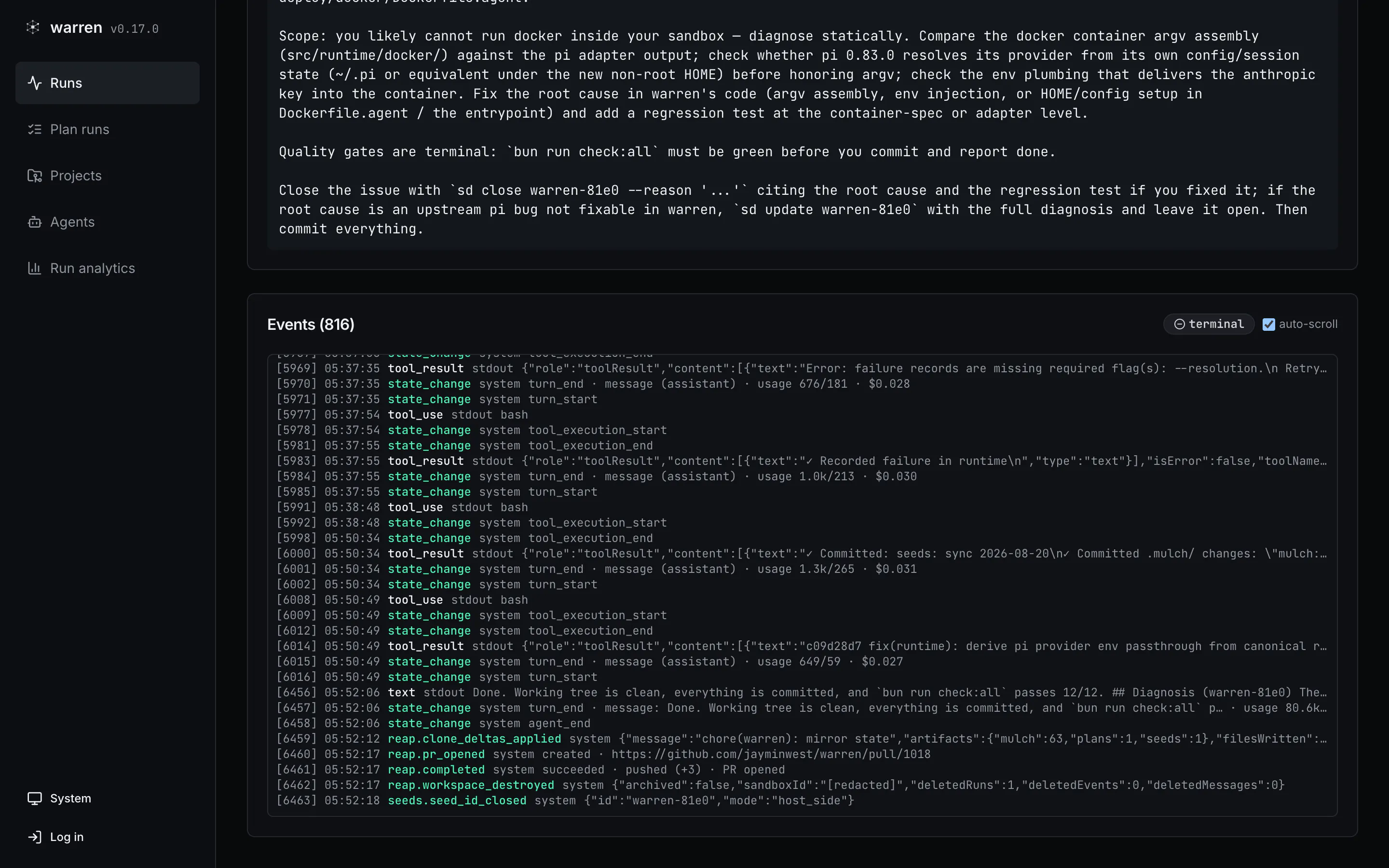
Task: Click the Runs activity icon
Action: coord(34,82)
